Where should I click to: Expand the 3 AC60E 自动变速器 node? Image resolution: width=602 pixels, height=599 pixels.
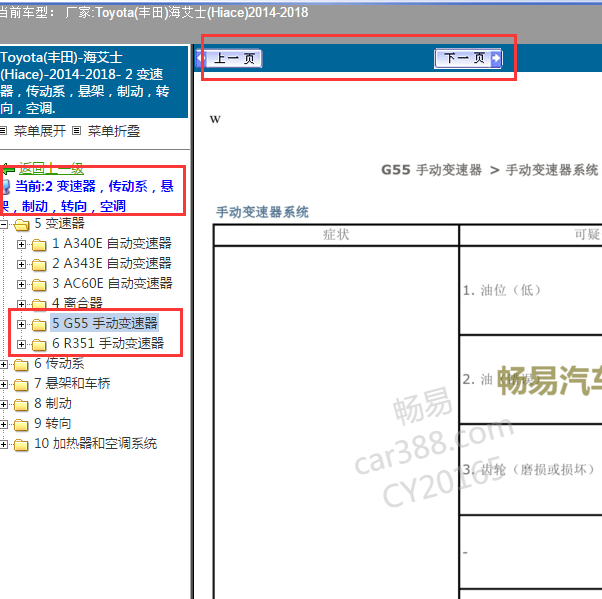[22, 284]
